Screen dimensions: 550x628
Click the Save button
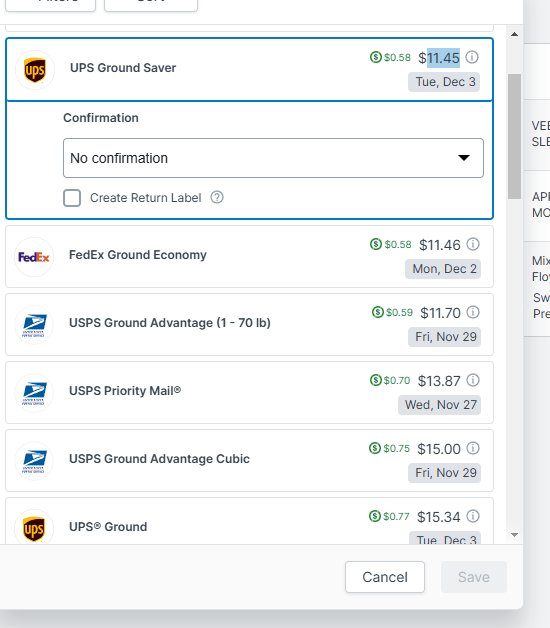pos(474,577)
